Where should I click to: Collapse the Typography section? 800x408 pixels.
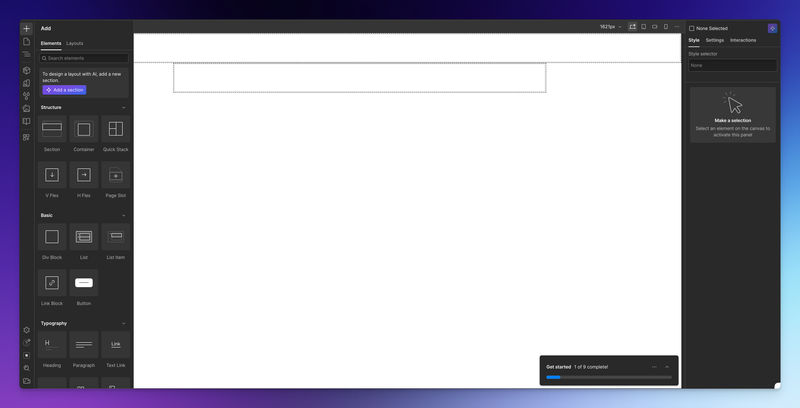(x=123, y=323)
